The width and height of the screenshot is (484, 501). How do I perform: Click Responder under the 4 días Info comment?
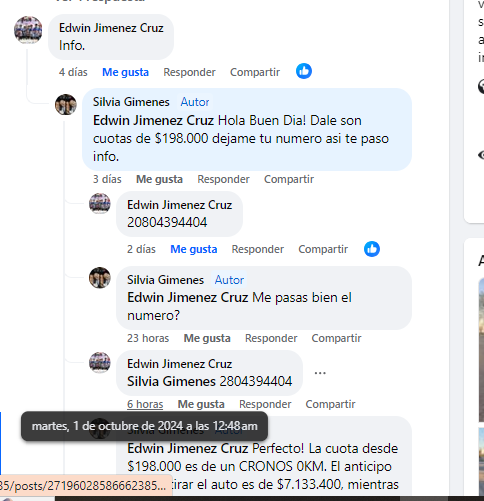189,72
